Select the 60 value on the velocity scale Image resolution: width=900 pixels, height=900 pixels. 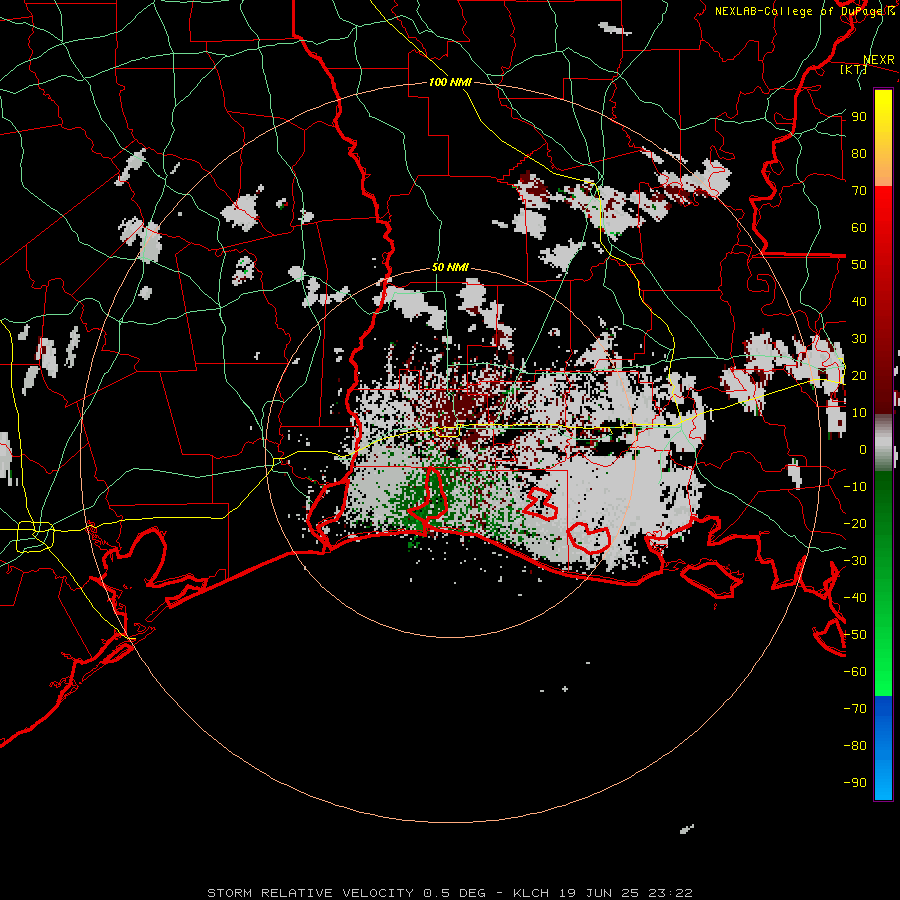pyautogui.click(x=859, y=227)
